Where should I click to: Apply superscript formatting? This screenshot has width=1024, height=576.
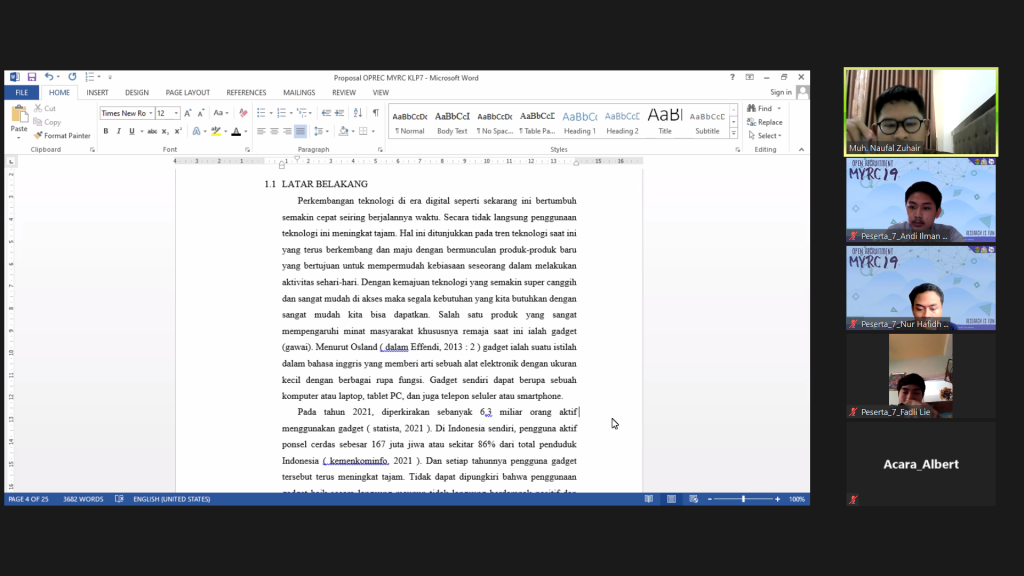(178, 131)
